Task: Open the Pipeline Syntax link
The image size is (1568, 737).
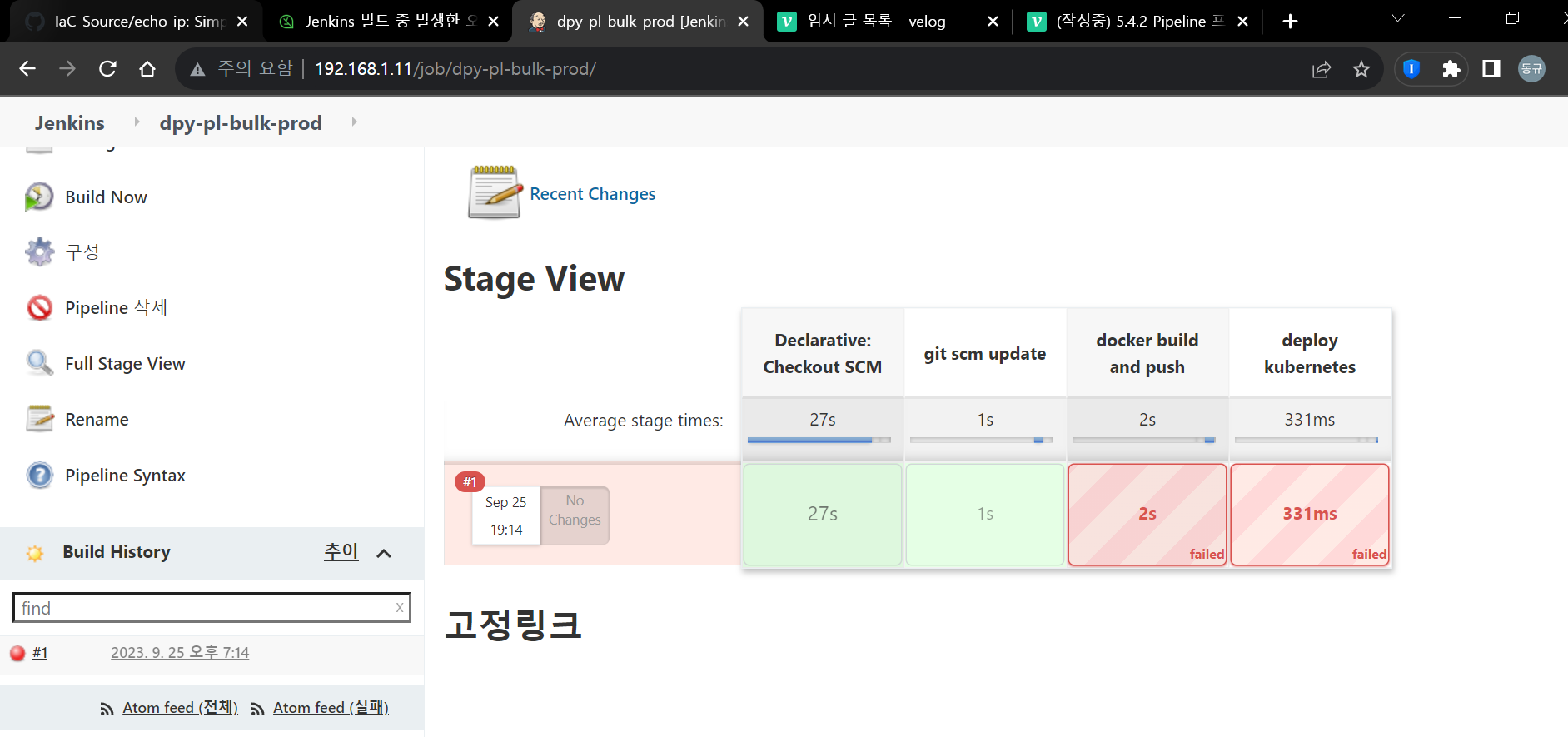Action: (x=125, y=476)
